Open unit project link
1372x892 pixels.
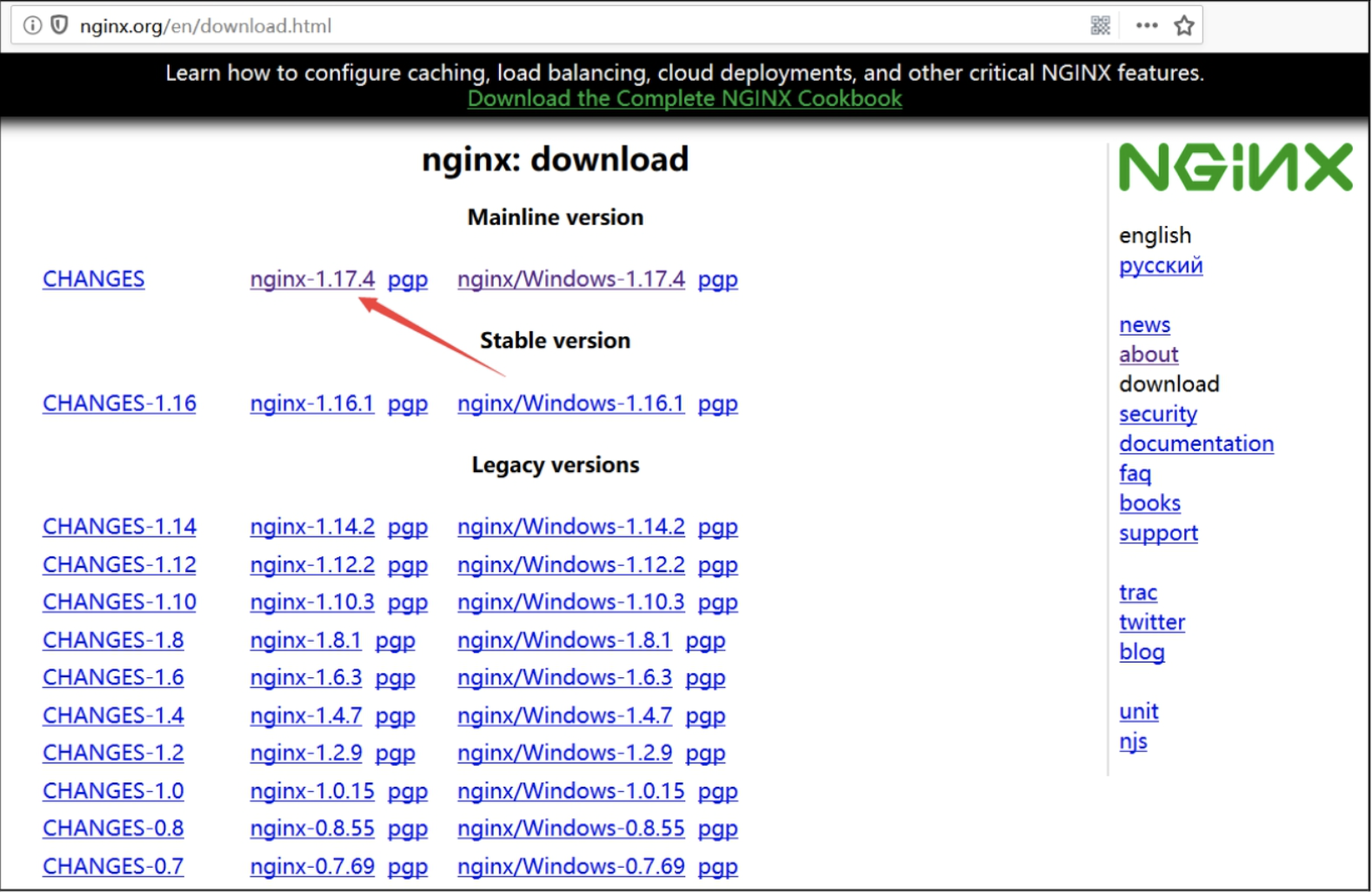pos(1138,712)
